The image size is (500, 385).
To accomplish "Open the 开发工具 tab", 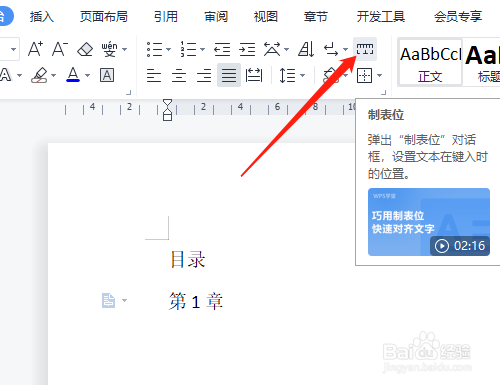I will coord(381,16).
